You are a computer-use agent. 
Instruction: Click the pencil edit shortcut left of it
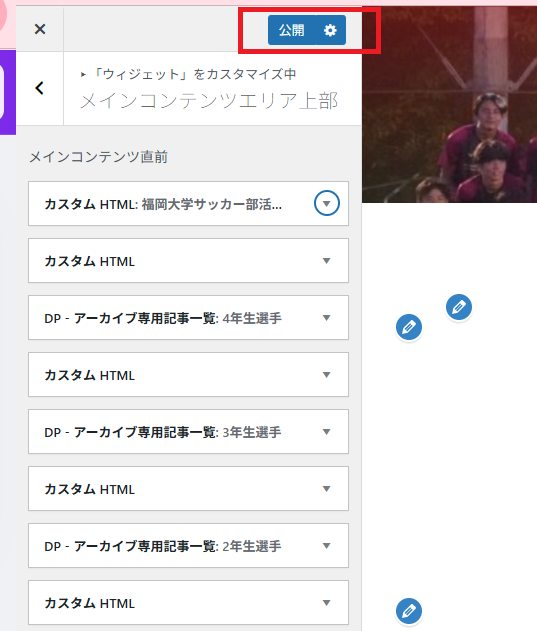click(409, 327)
